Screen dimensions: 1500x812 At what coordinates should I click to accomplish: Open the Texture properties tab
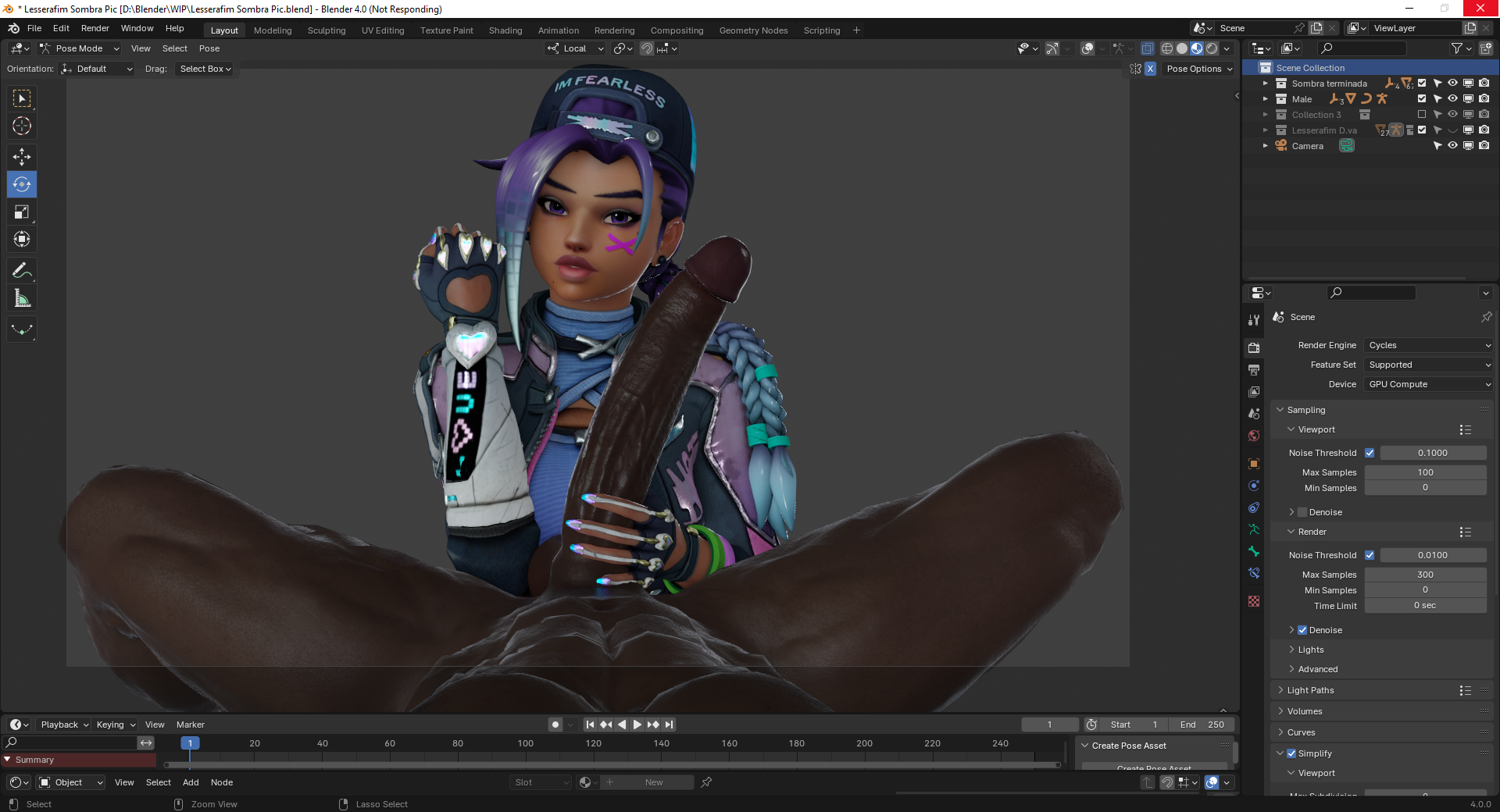click(x=1254, y=601)
